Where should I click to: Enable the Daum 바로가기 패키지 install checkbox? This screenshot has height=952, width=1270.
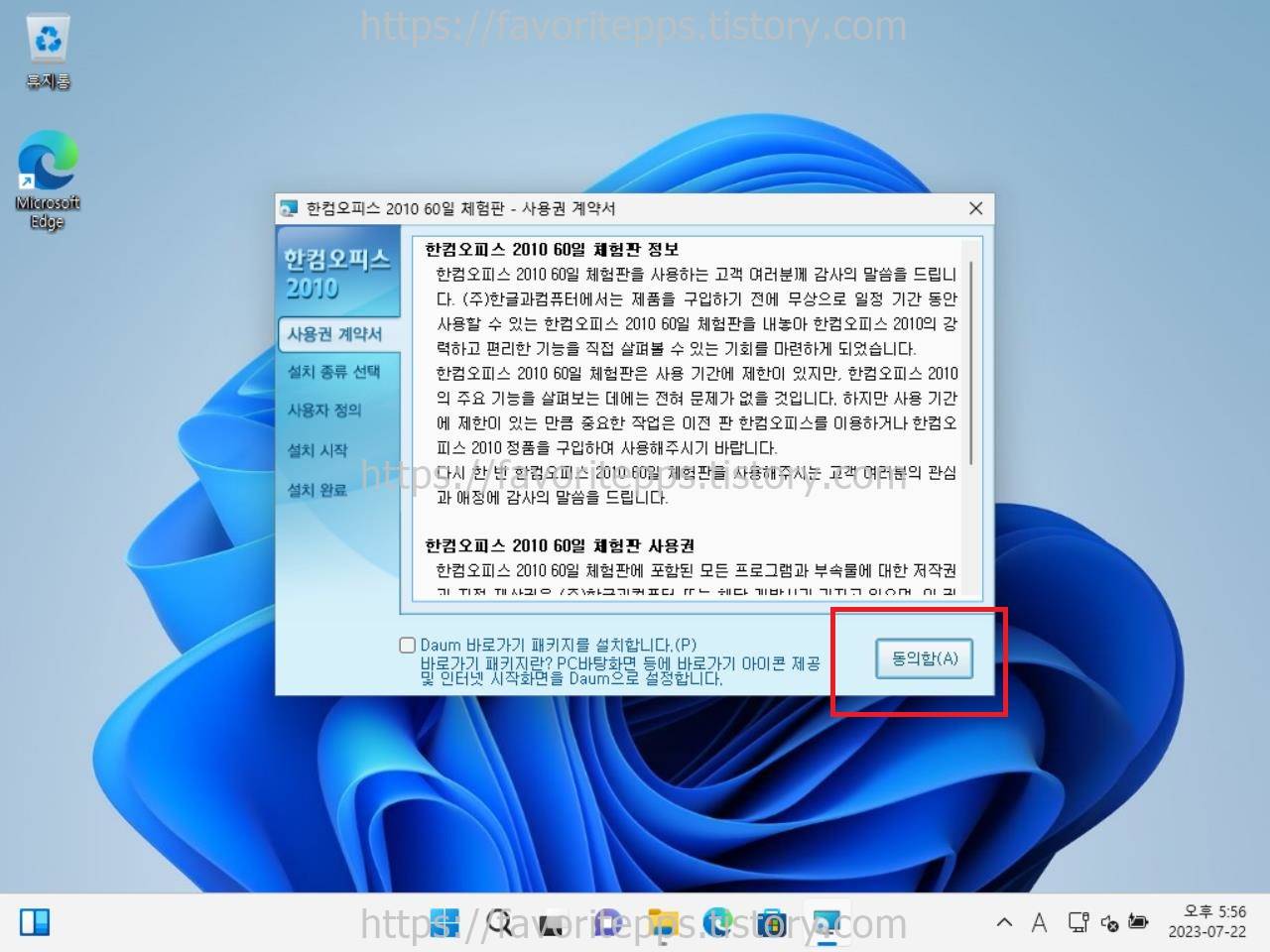click(x=407, y=646)
